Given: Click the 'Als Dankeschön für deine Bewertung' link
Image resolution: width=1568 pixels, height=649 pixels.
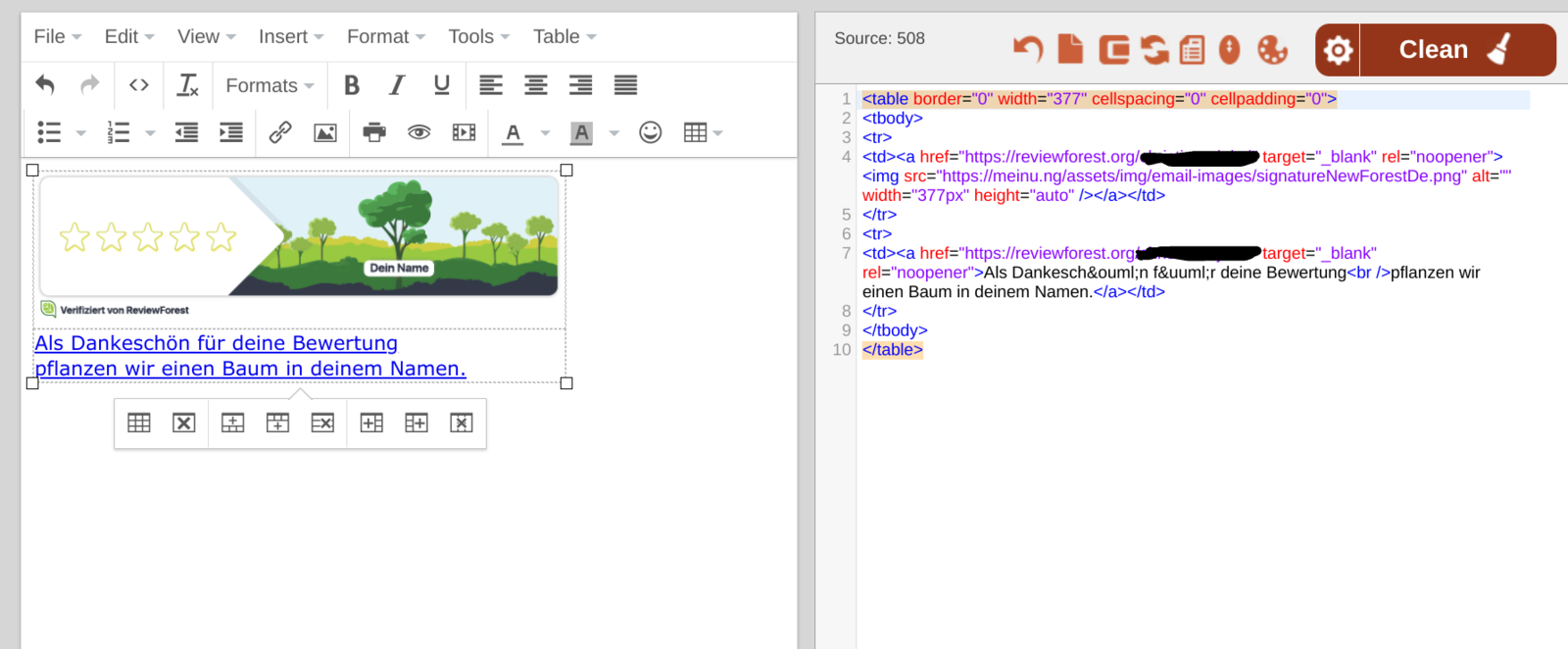Looking at the screenshot, I should tap(216, 343).
